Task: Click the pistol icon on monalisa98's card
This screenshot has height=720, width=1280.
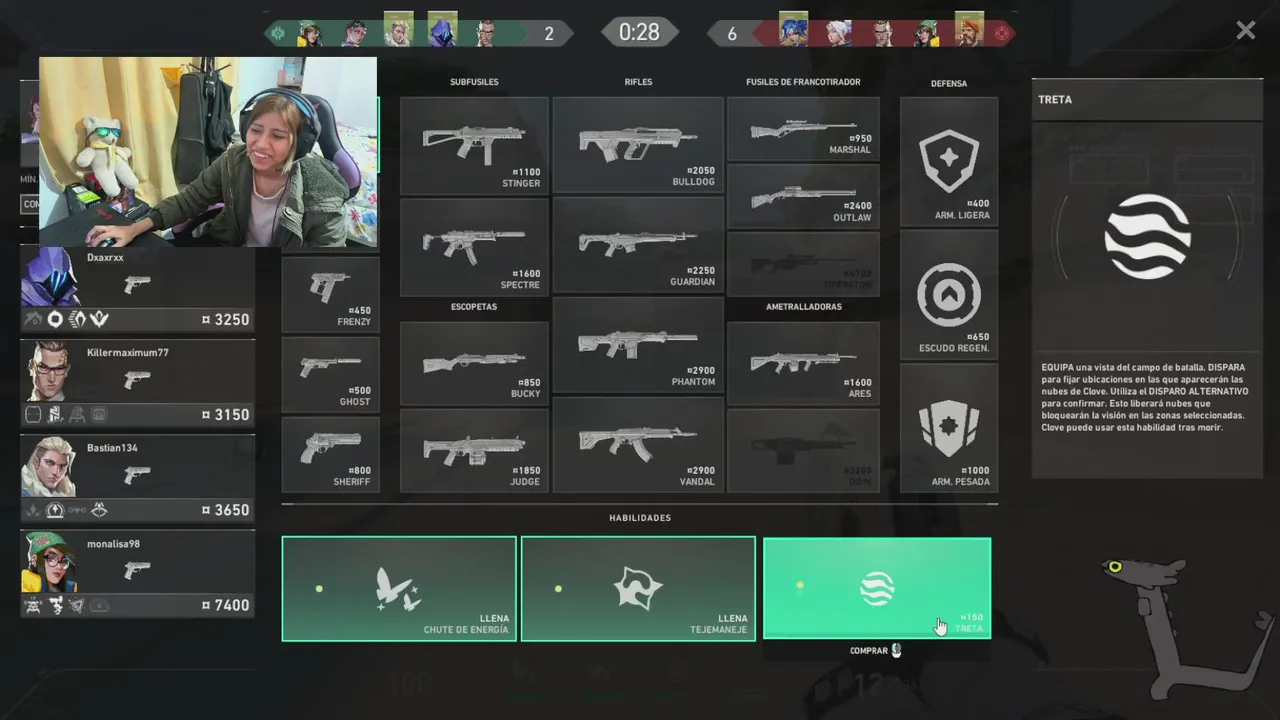Action: (x=137, y=570)
